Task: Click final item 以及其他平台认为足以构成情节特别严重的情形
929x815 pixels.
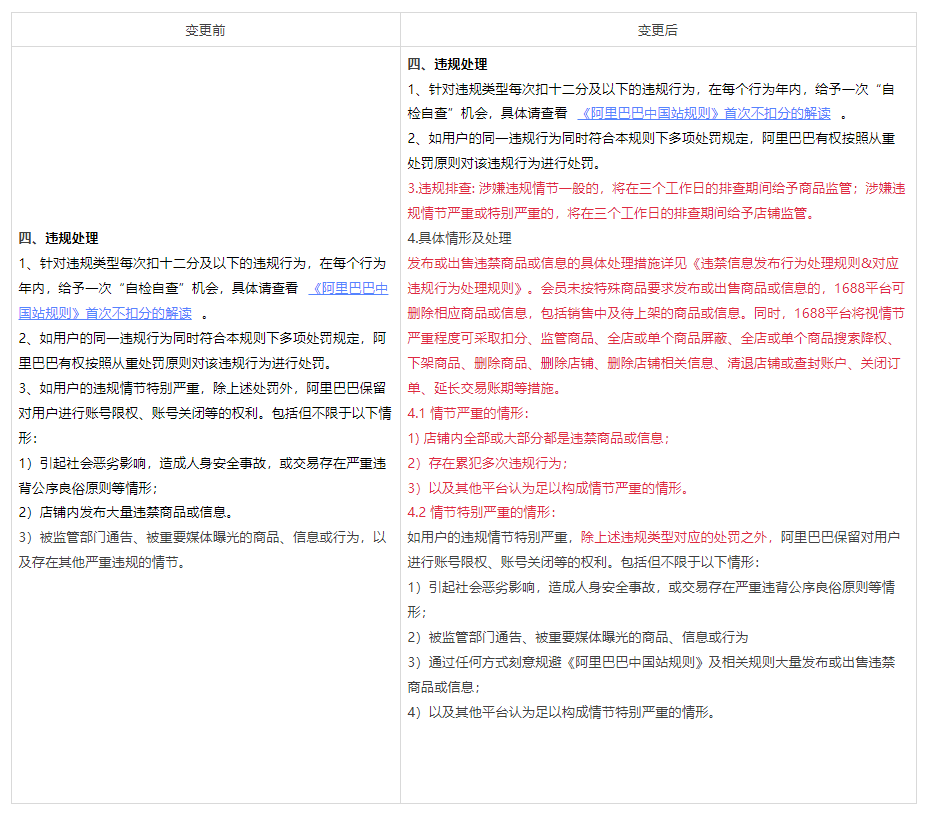Action: [x=562, y=712]
